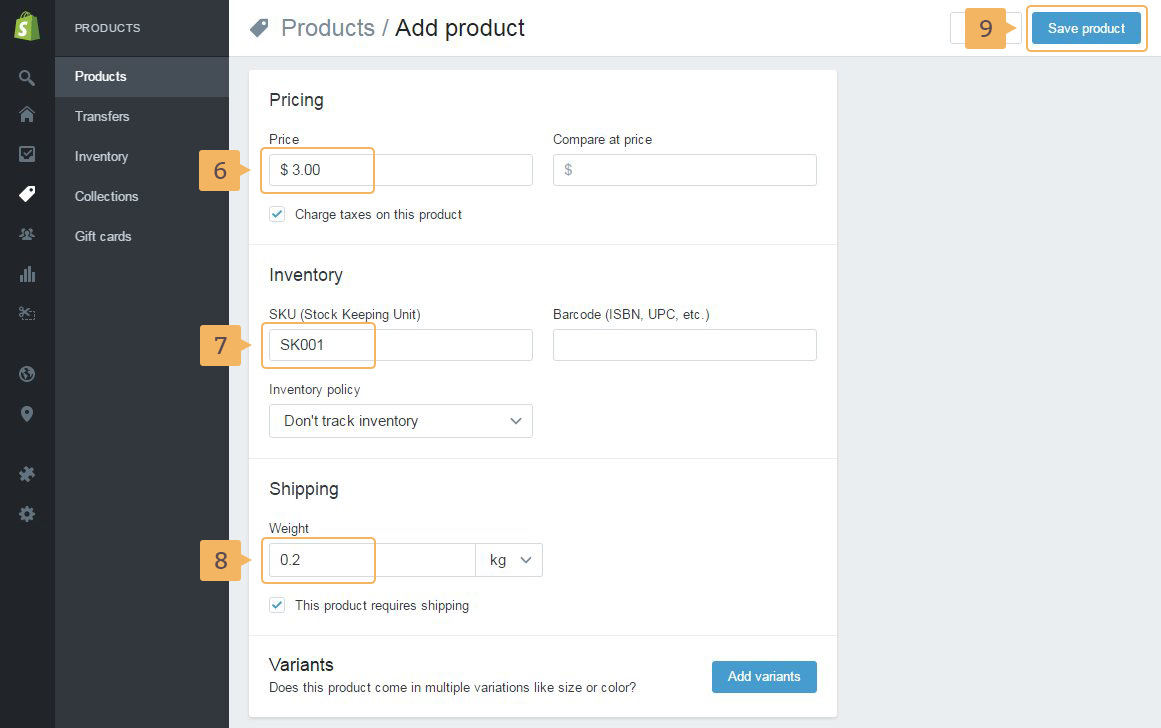1161x728 pixels.
Task: Open Customers via people sidebar icon
Action: pyautogui.click(x=27, y=234)
